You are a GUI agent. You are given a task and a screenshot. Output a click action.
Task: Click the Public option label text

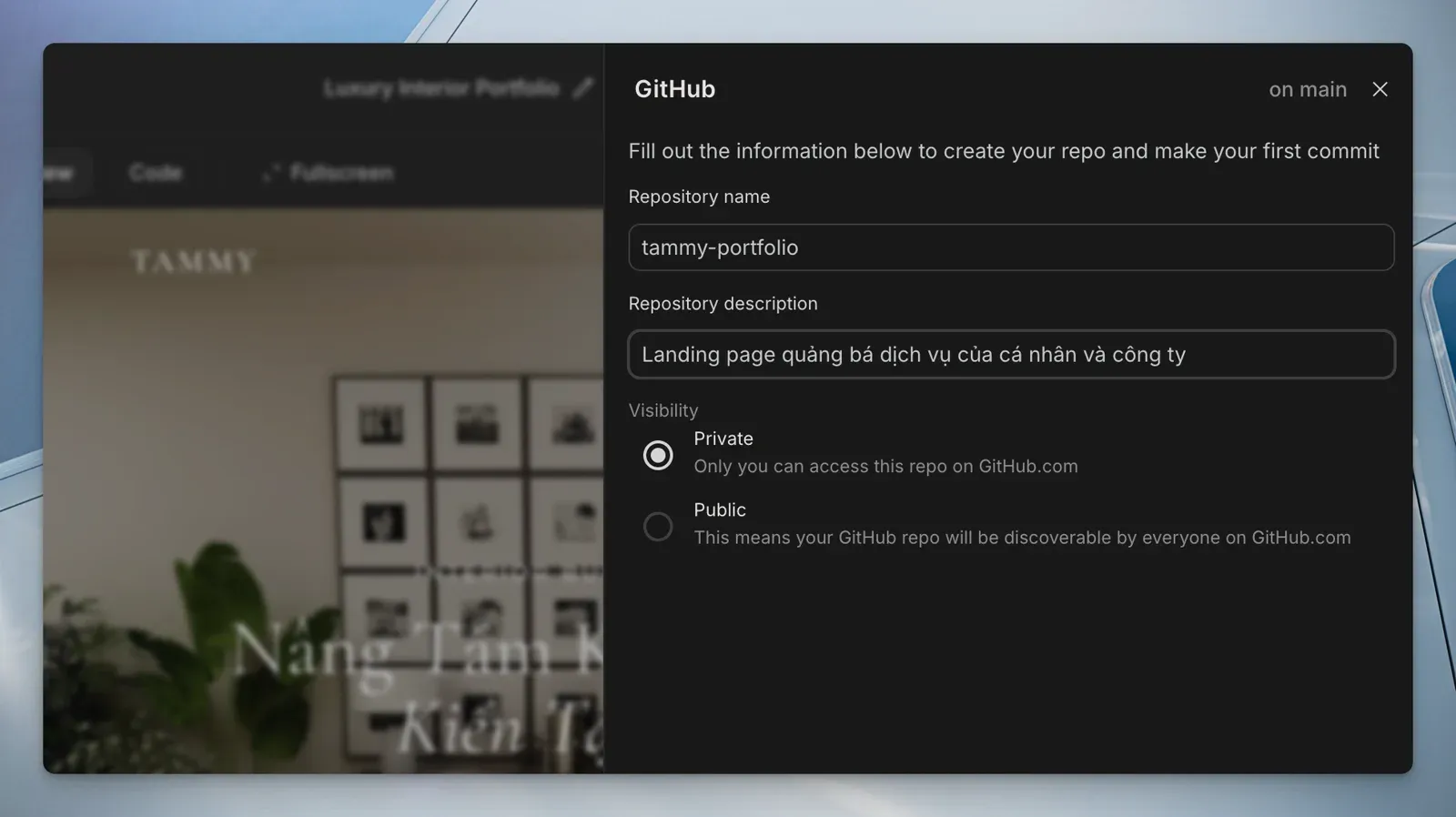(x=719, y=510)
